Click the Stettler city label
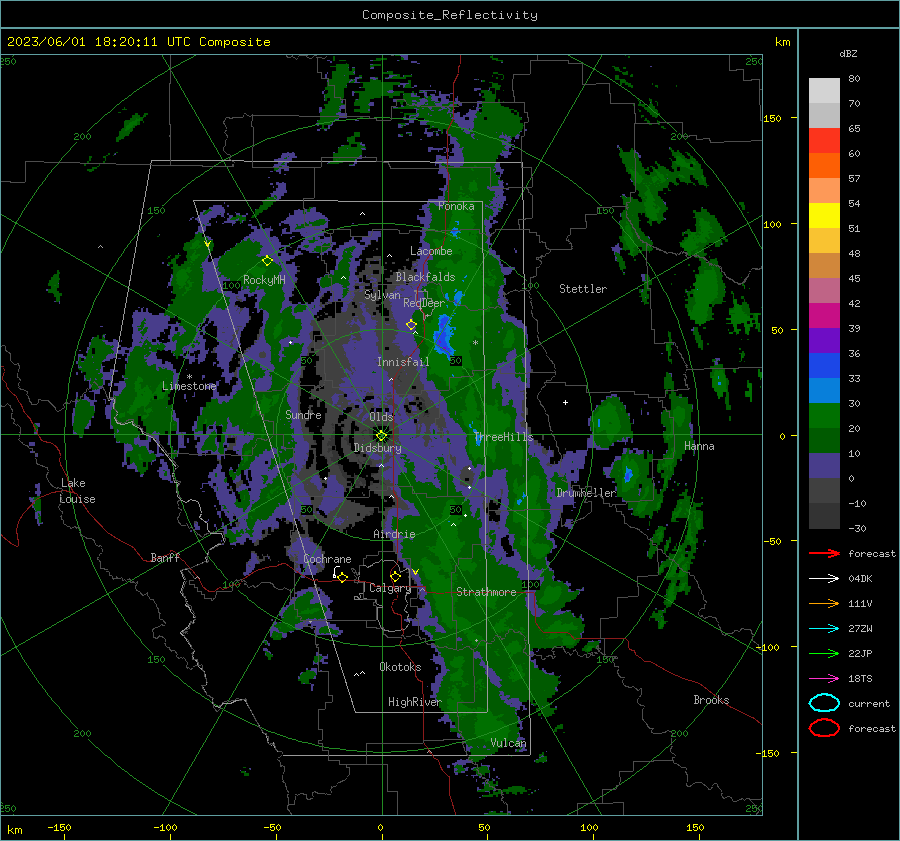This screenshot has width=900, height=841. pos(583,289)
